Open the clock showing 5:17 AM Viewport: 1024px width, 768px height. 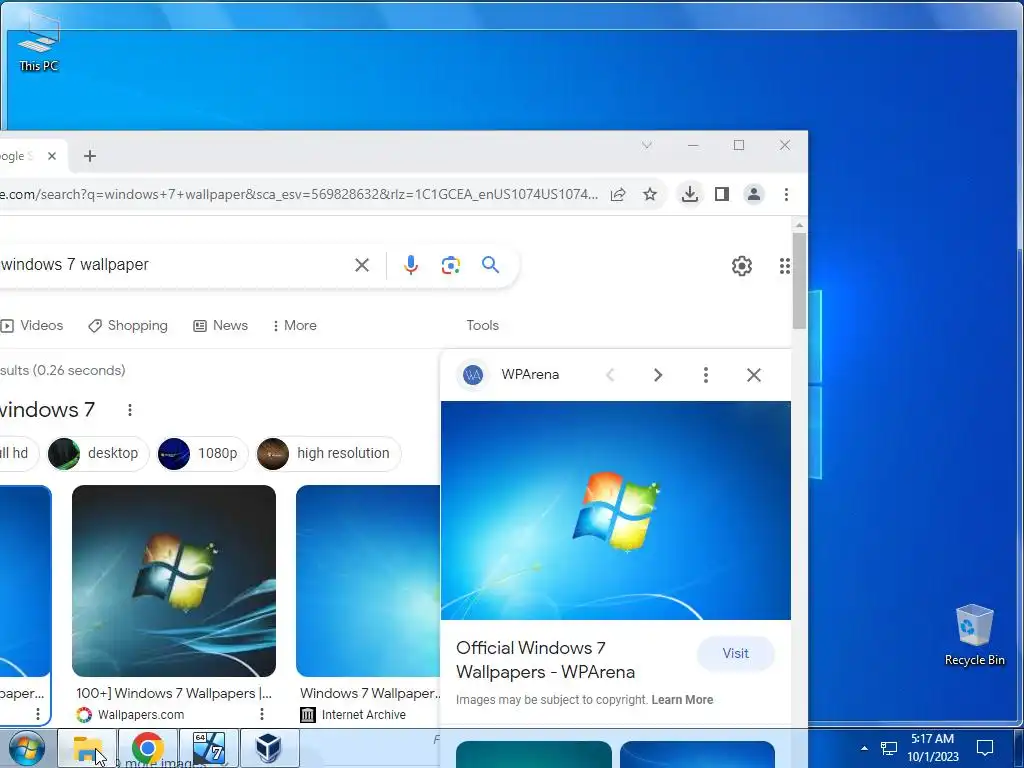[933, 748]
